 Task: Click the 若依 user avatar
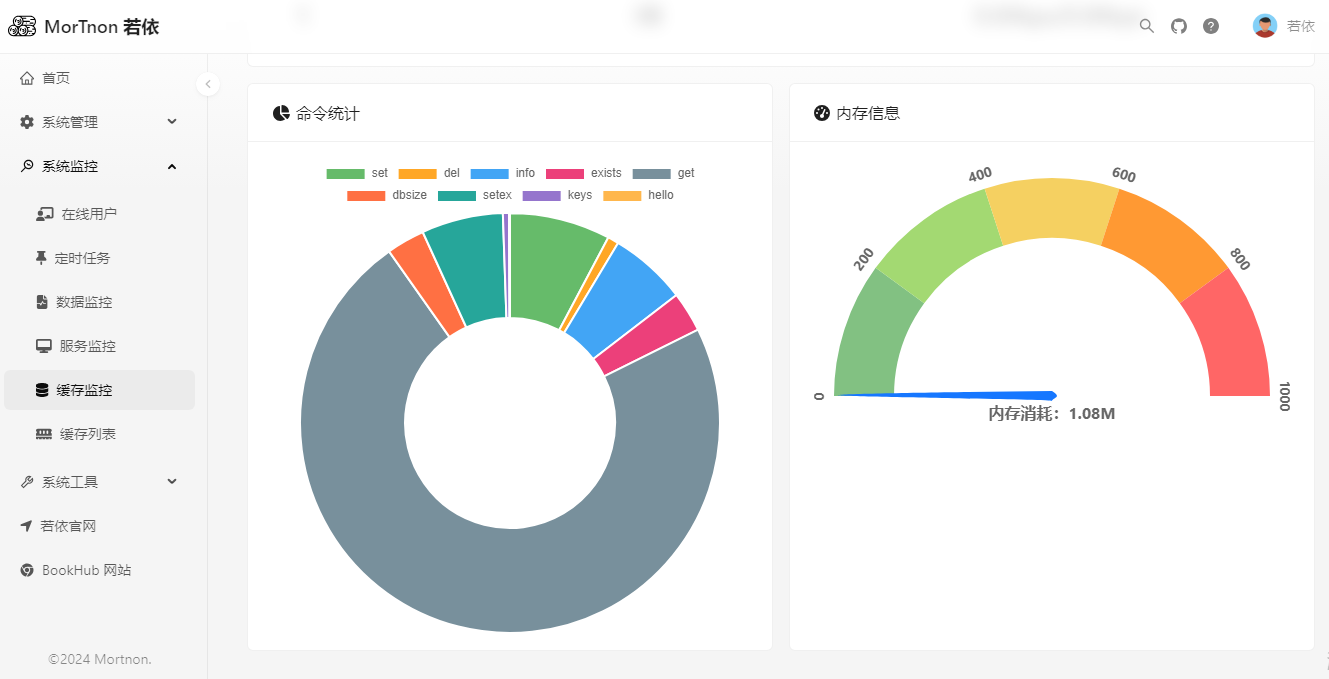tap(1264, 25)
